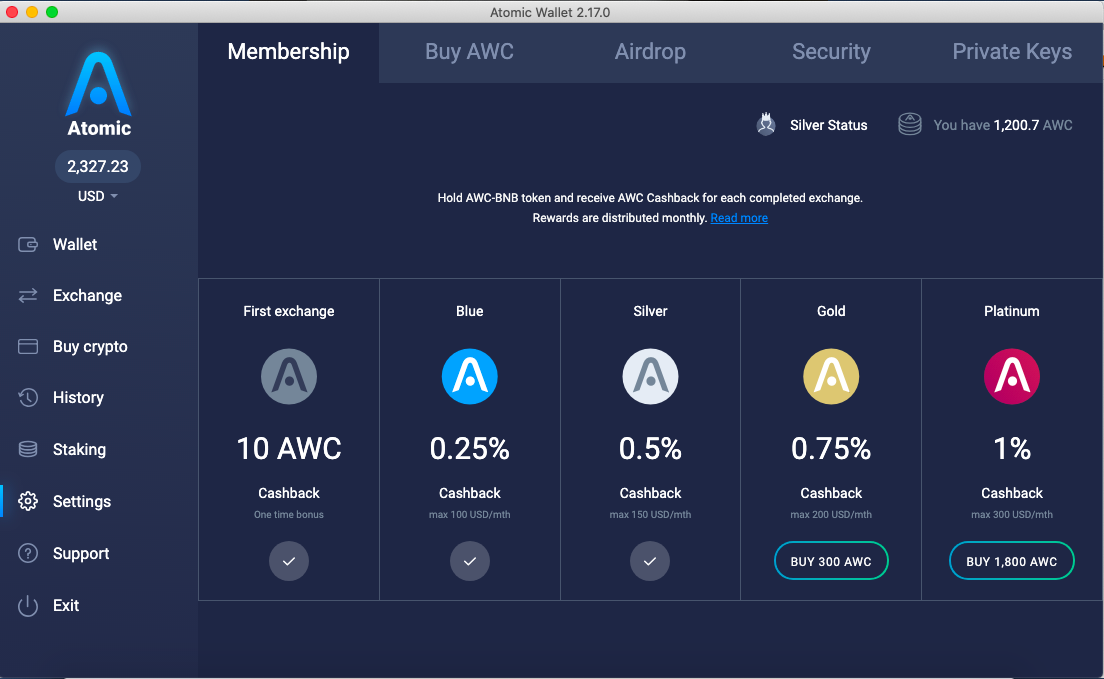The image size is (1104, 679).
Task: Go to the Security tab
Action: [x=831, y=52]
